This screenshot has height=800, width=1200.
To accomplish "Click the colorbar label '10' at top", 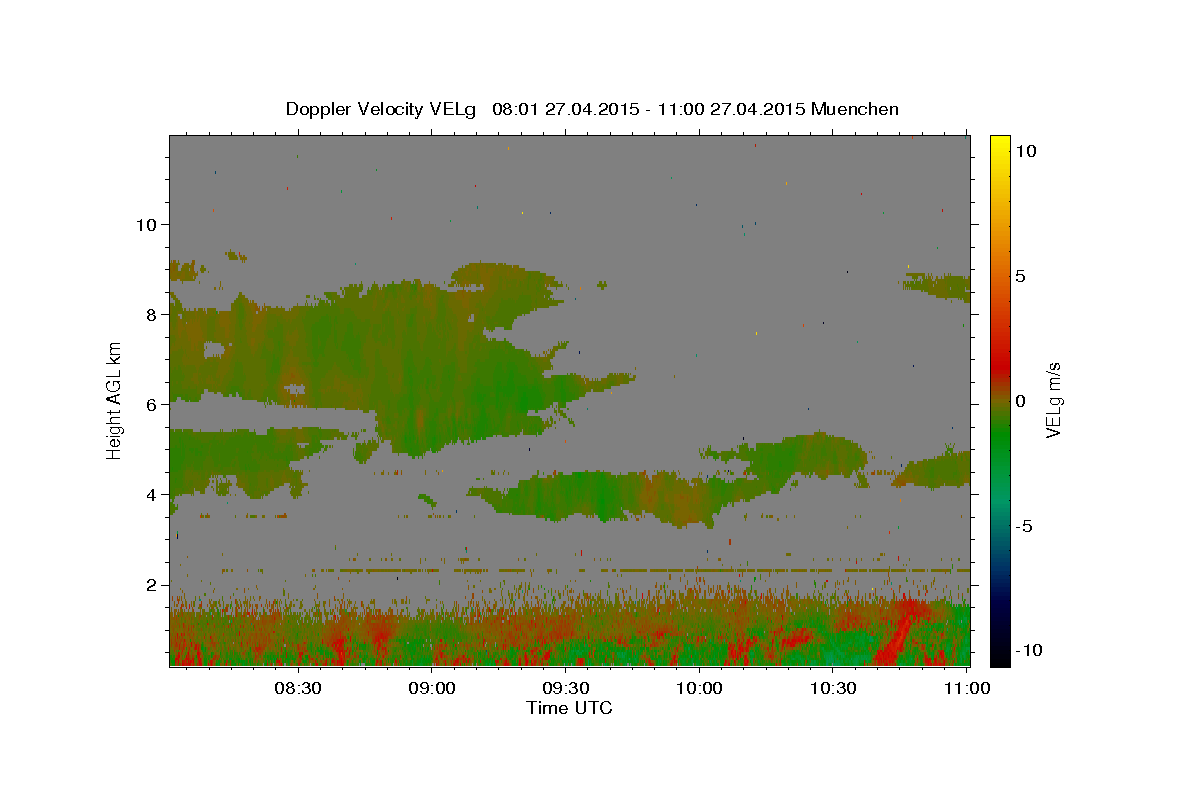I will point(1025,150).
